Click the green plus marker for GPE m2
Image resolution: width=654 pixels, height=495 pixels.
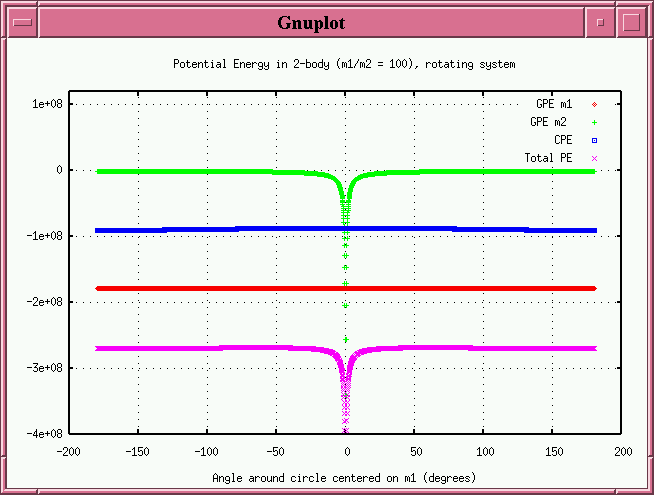pyautogui.click(x=594, y=122)
